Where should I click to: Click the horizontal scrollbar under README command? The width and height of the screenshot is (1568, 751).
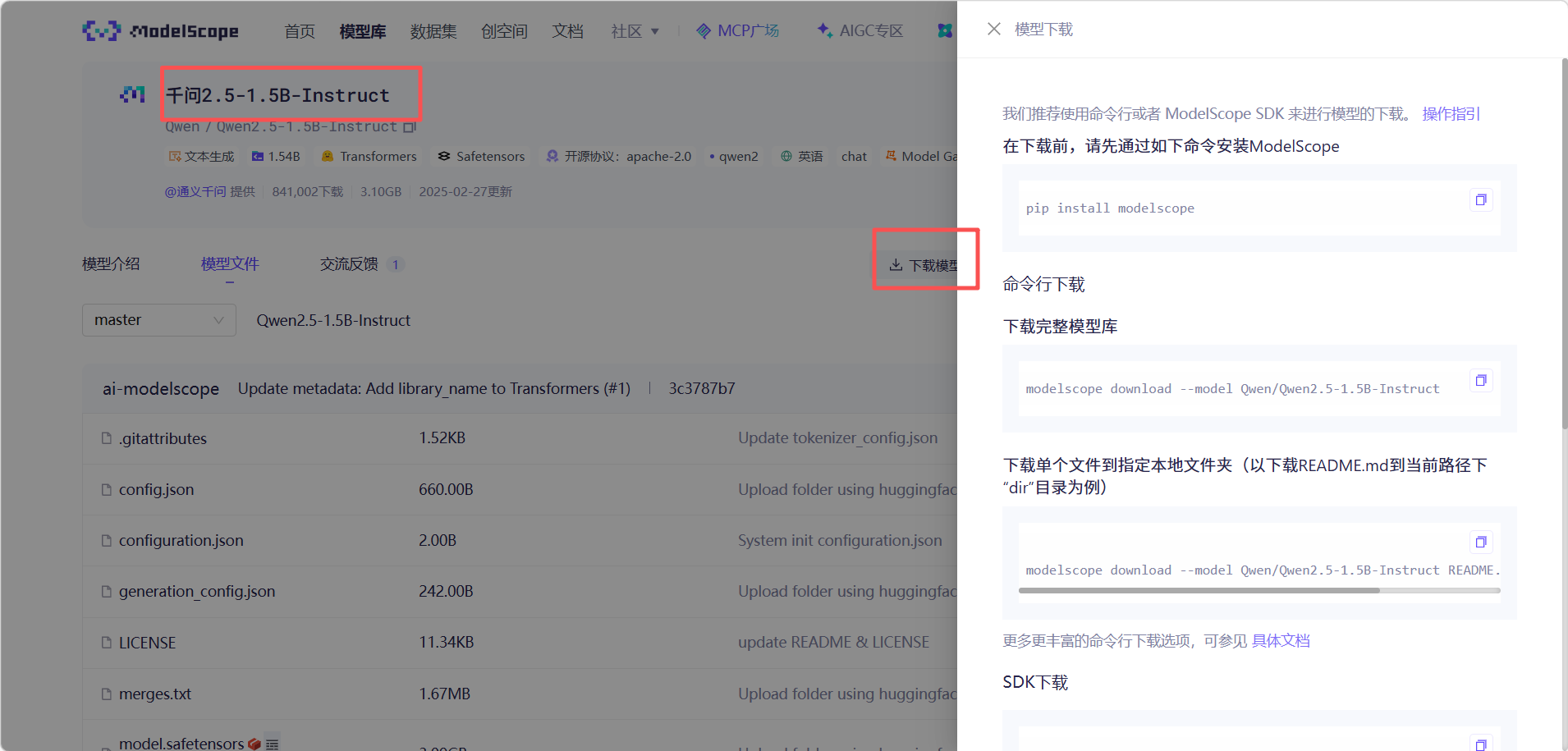[1259, 590]
